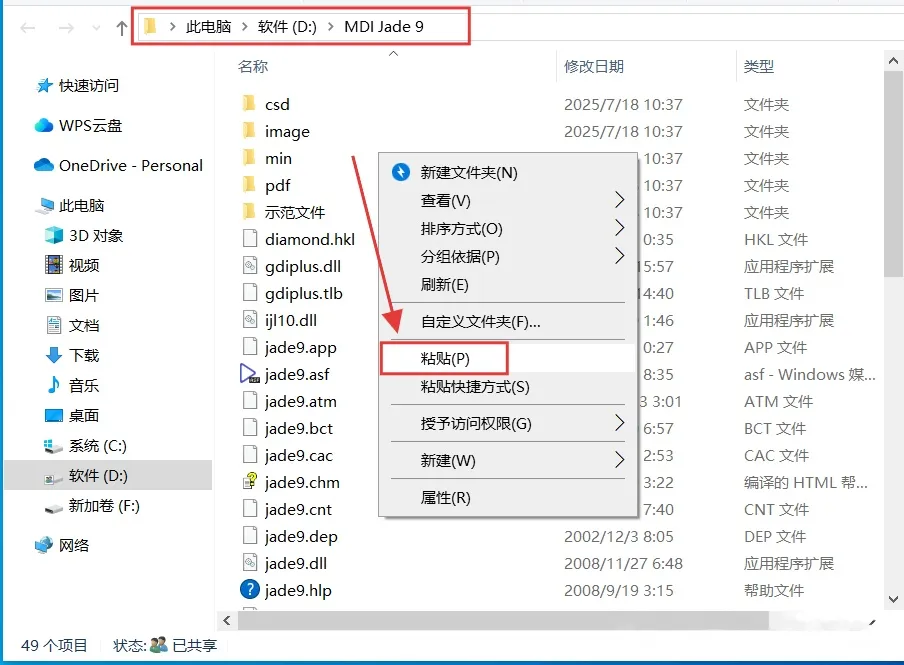Sort files by 名称 column header
The image size is (904, 665).
click(253, 66)
